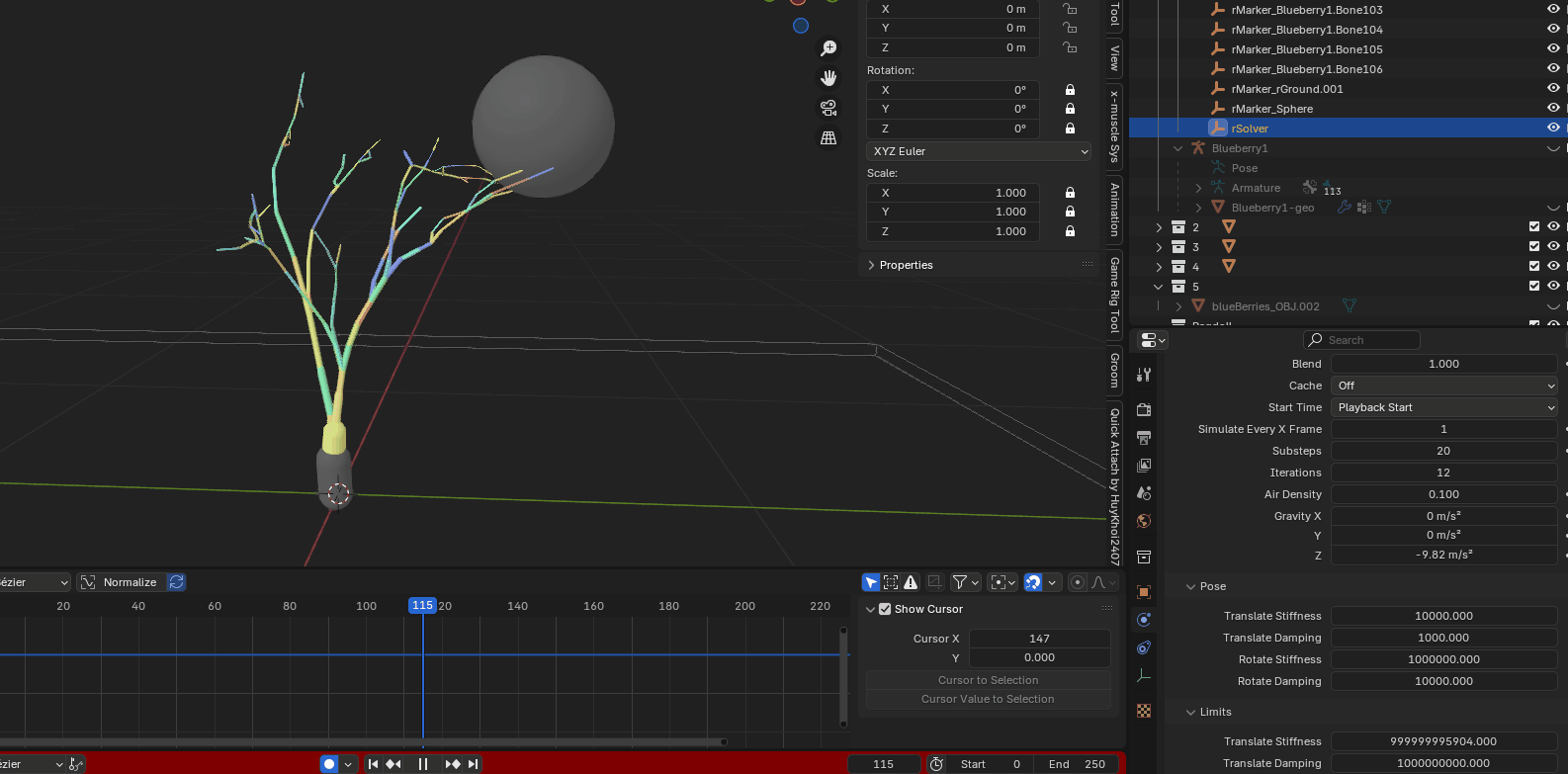The width and height of the screenshot is (1568, 774).
Task: Hide rMarker_Blueberry1.Bone104 with its eye icon
Action: (1553, 29)
